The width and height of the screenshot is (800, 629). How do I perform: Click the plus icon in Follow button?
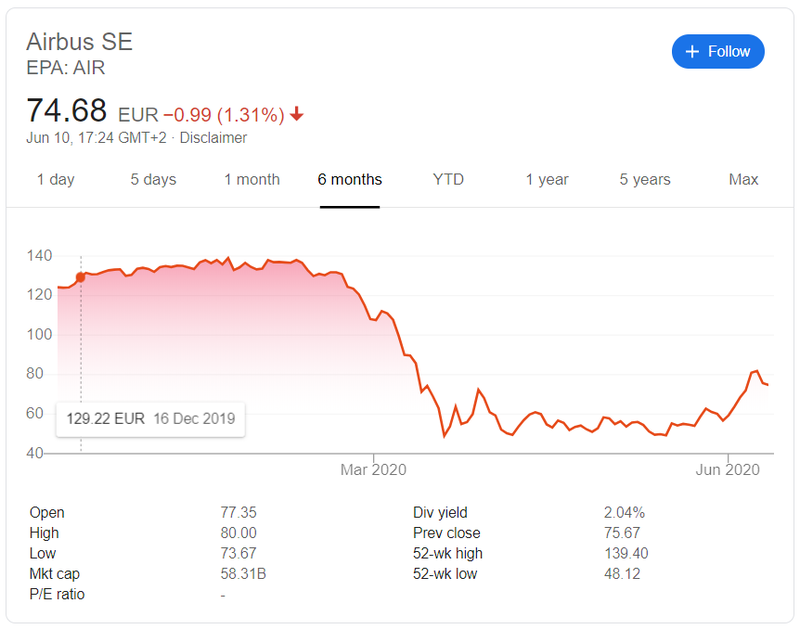tap(692, 52)
